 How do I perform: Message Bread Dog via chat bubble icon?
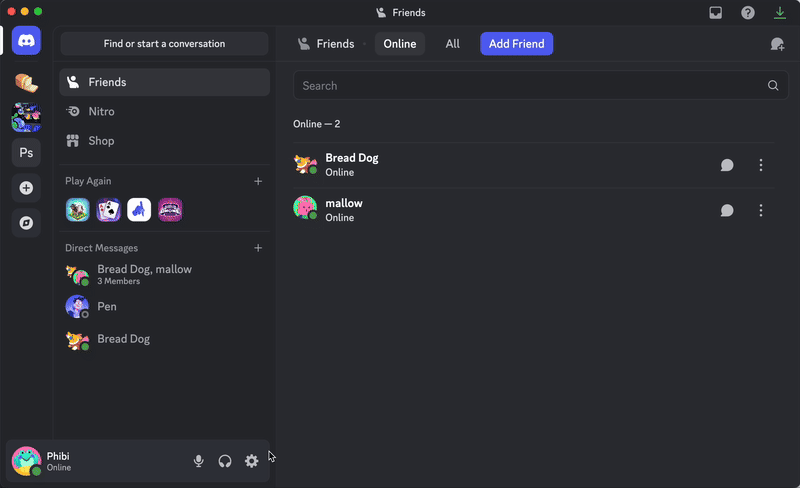tap(727, 165)
